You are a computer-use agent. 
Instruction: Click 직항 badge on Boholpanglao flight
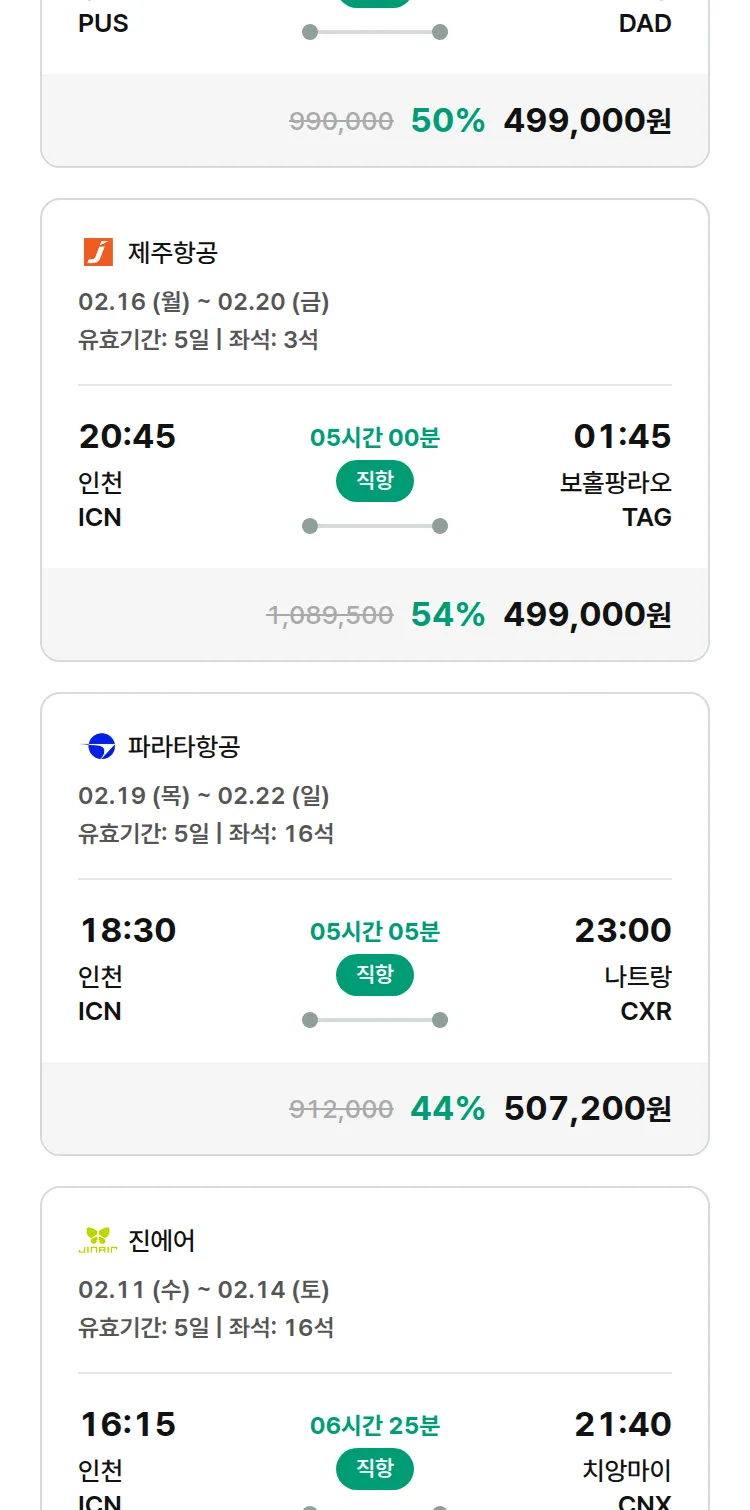pos(374,481)
